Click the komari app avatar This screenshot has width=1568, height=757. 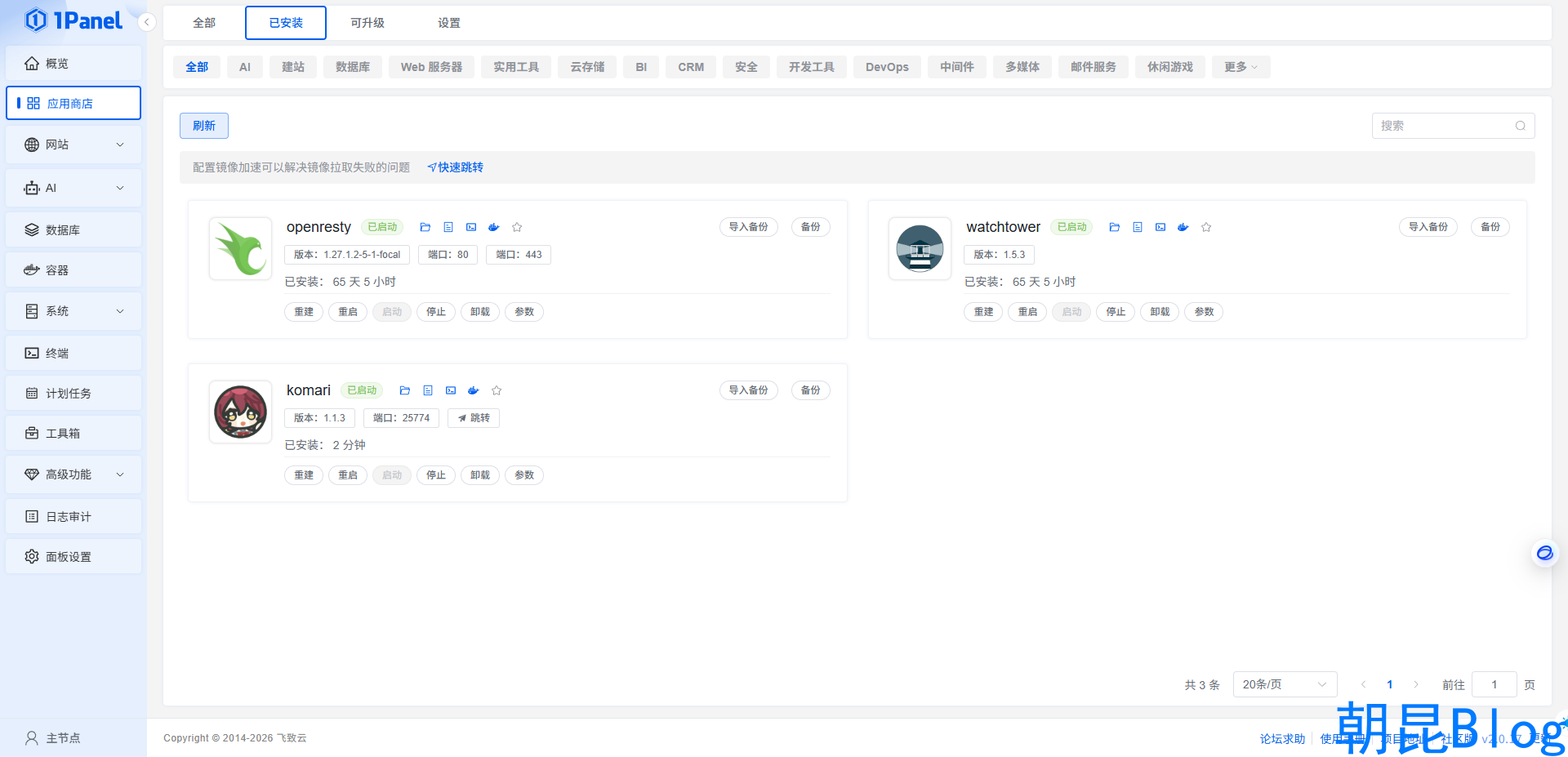point(241,412)
